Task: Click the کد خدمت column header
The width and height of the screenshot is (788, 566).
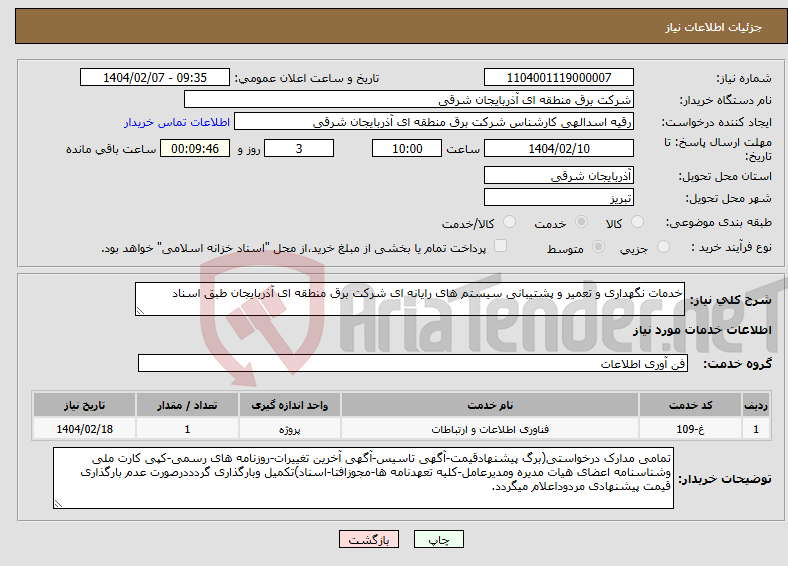Action: pyautogui.click(x=691, y=405)
